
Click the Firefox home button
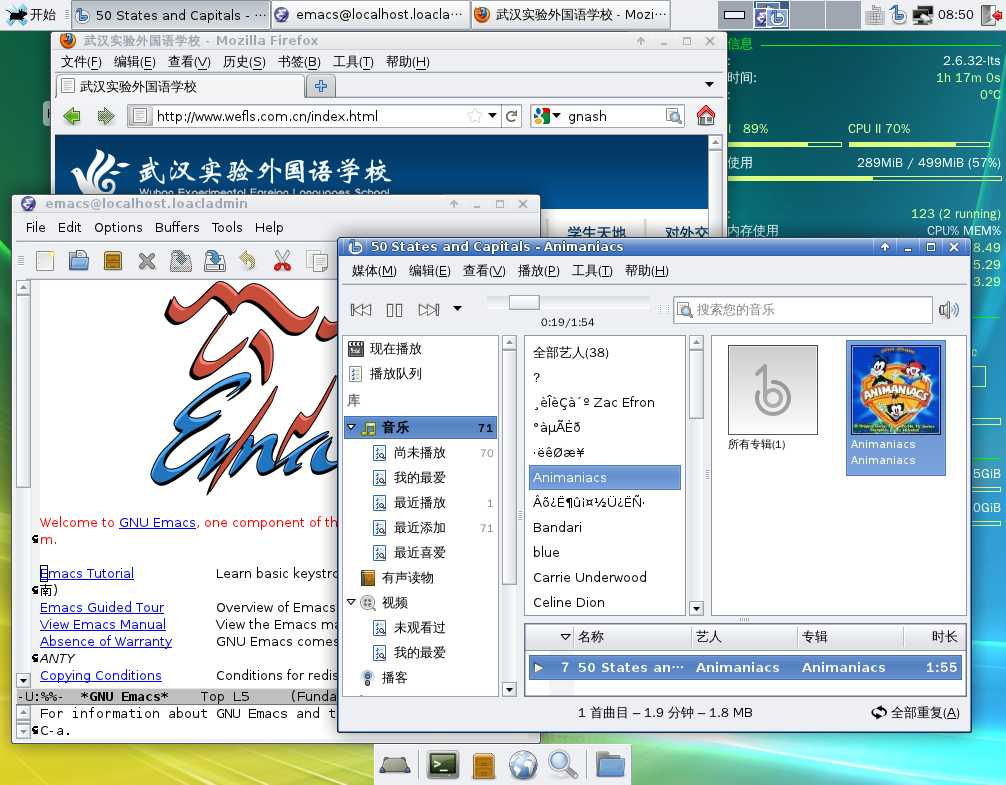pyautogui.click(x=706, y=116)
